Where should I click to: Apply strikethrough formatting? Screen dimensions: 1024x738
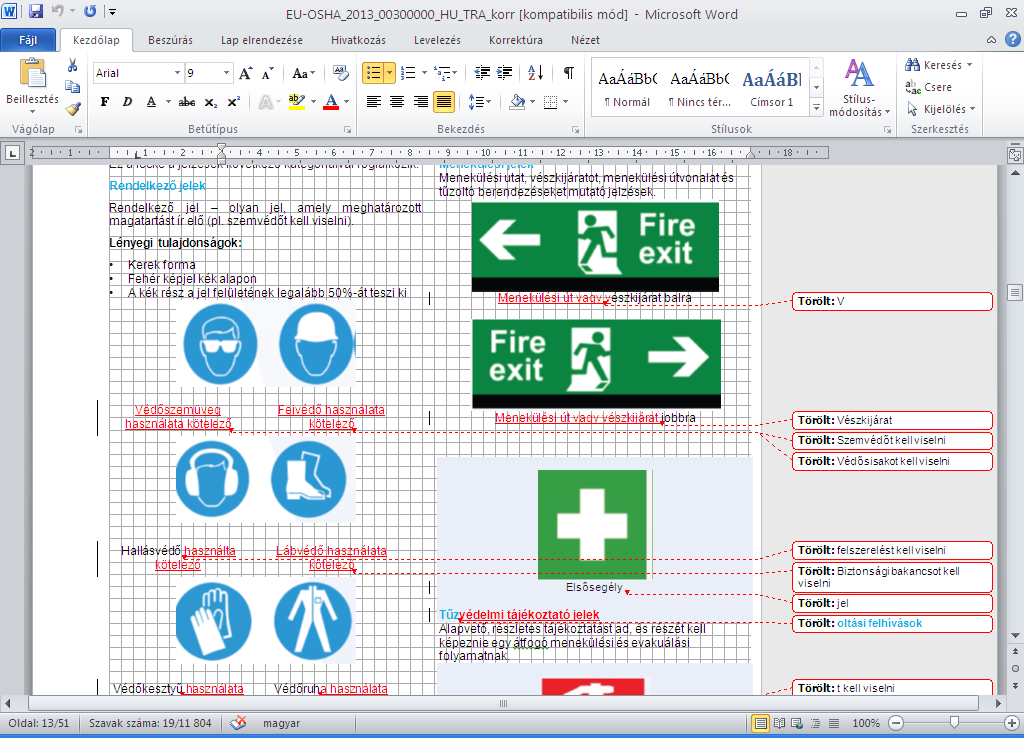coord(187,102)
